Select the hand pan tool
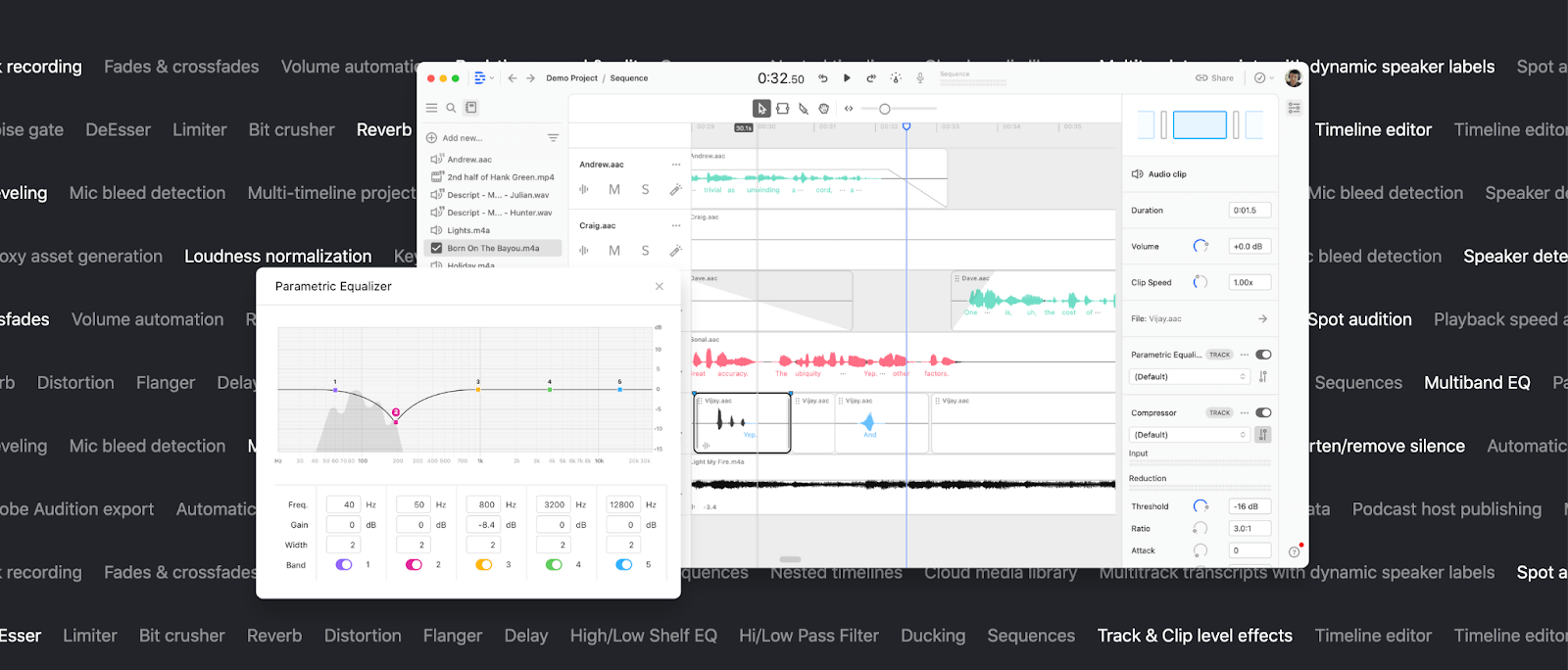Viewport: 1568px width, 670px height. (x=824, y=109)
